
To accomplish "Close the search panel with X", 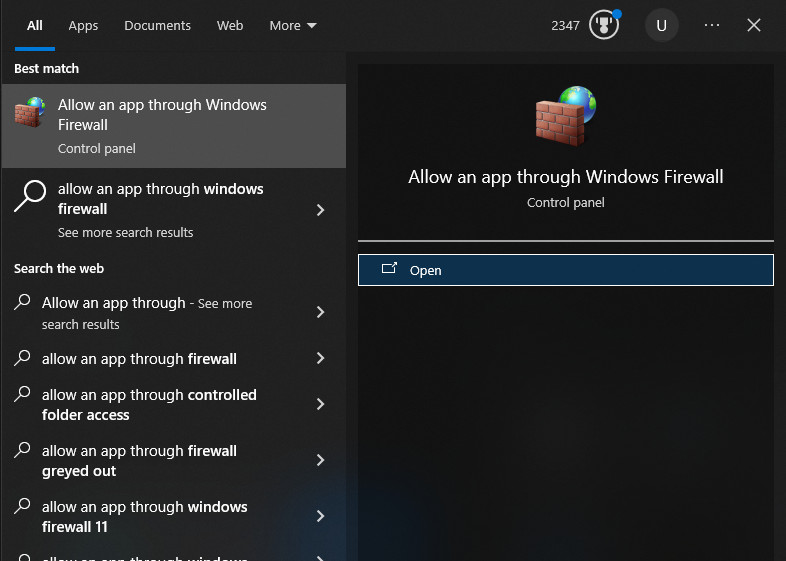I will [754, 25].
